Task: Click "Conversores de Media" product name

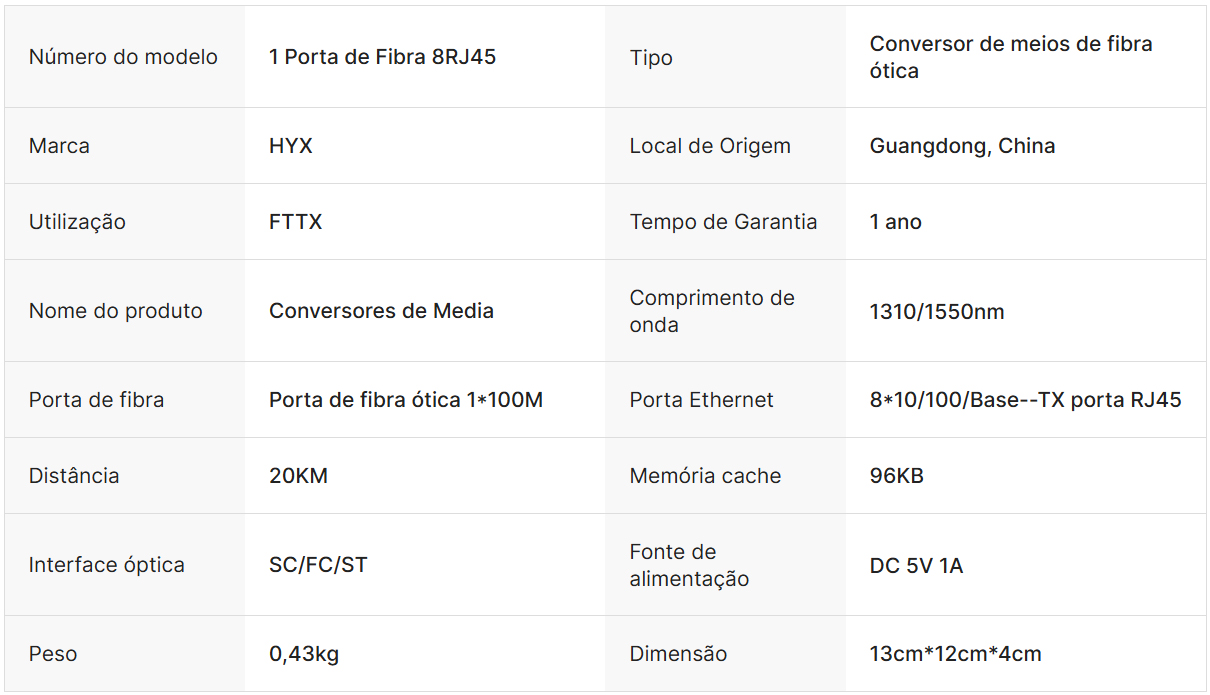Action: (381, 311)
